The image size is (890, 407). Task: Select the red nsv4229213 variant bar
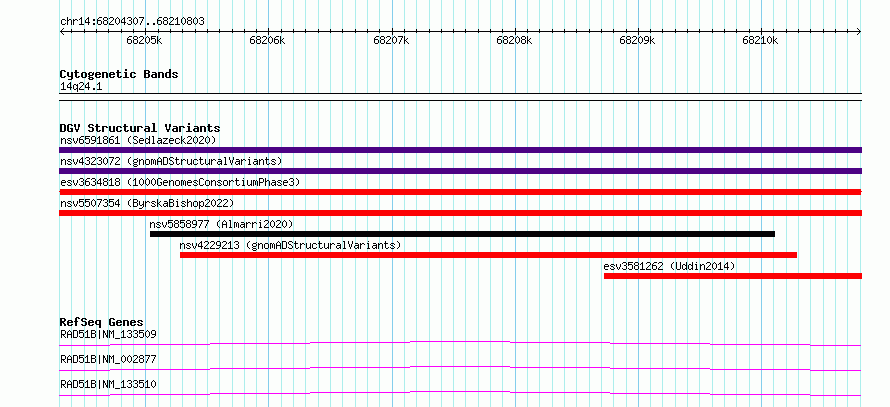coord(488,255)
